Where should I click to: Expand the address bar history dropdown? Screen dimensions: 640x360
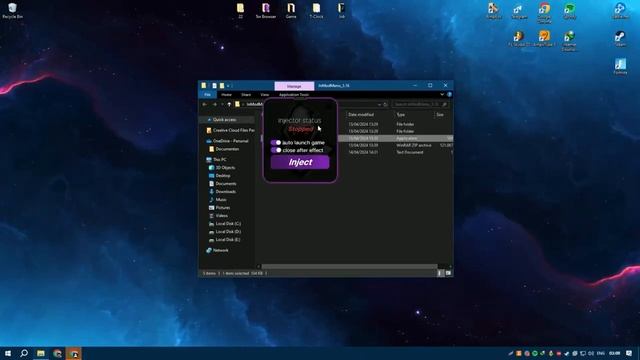(379, 104)
